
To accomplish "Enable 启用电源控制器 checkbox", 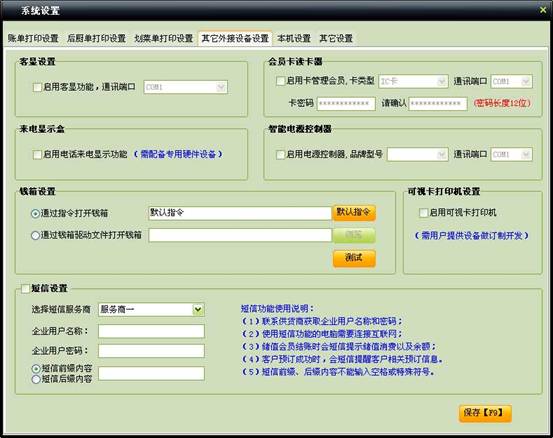I will [x=280, y=154].
